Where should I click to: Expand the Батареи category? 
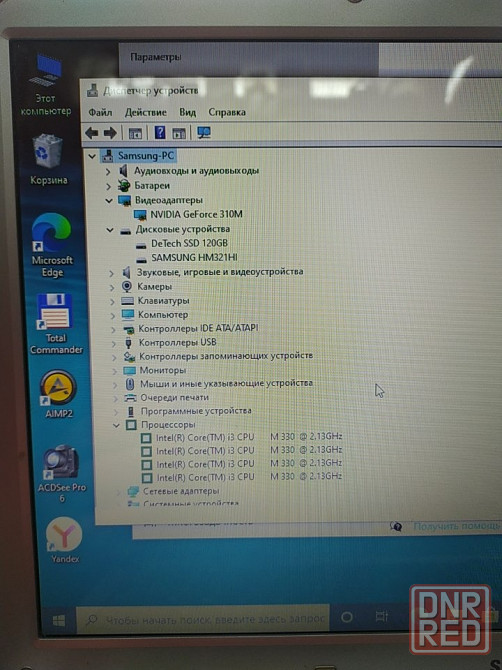[108, 186]
